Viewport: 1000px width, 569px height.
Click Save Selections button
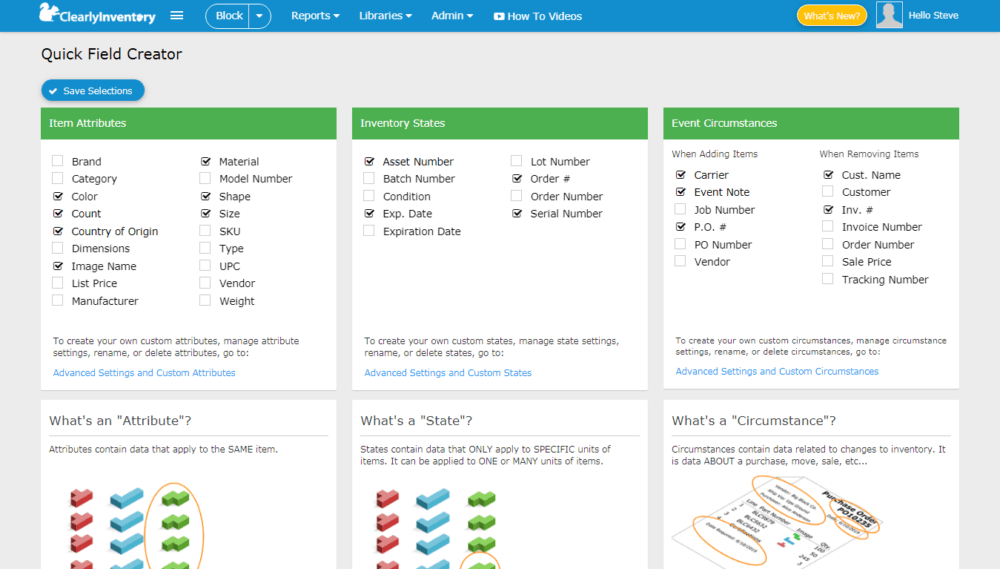(x=92, y=91)
